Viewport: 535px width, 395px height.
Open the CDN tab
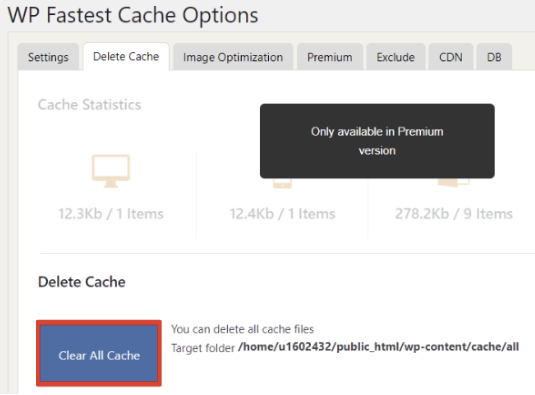pyautogui.click(x=451, y=57)
